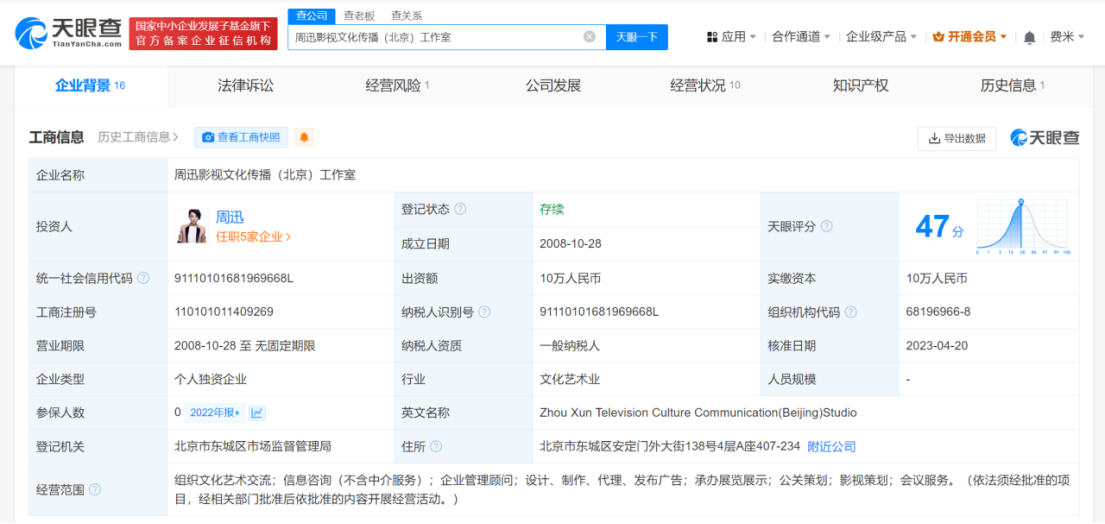Expand the 企业级产品 menu
1105x524 pixels.
(x=882, y=37)
